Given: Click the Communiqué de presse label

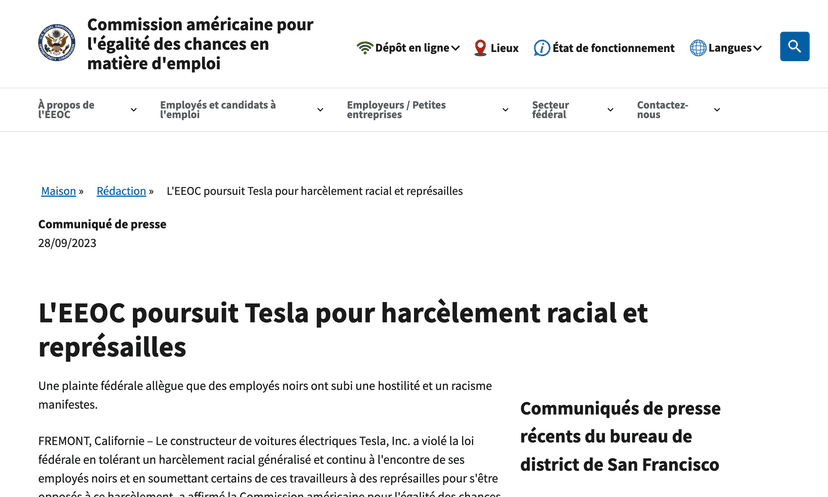Looking at the screenshot, I should [x=102, y=224].
